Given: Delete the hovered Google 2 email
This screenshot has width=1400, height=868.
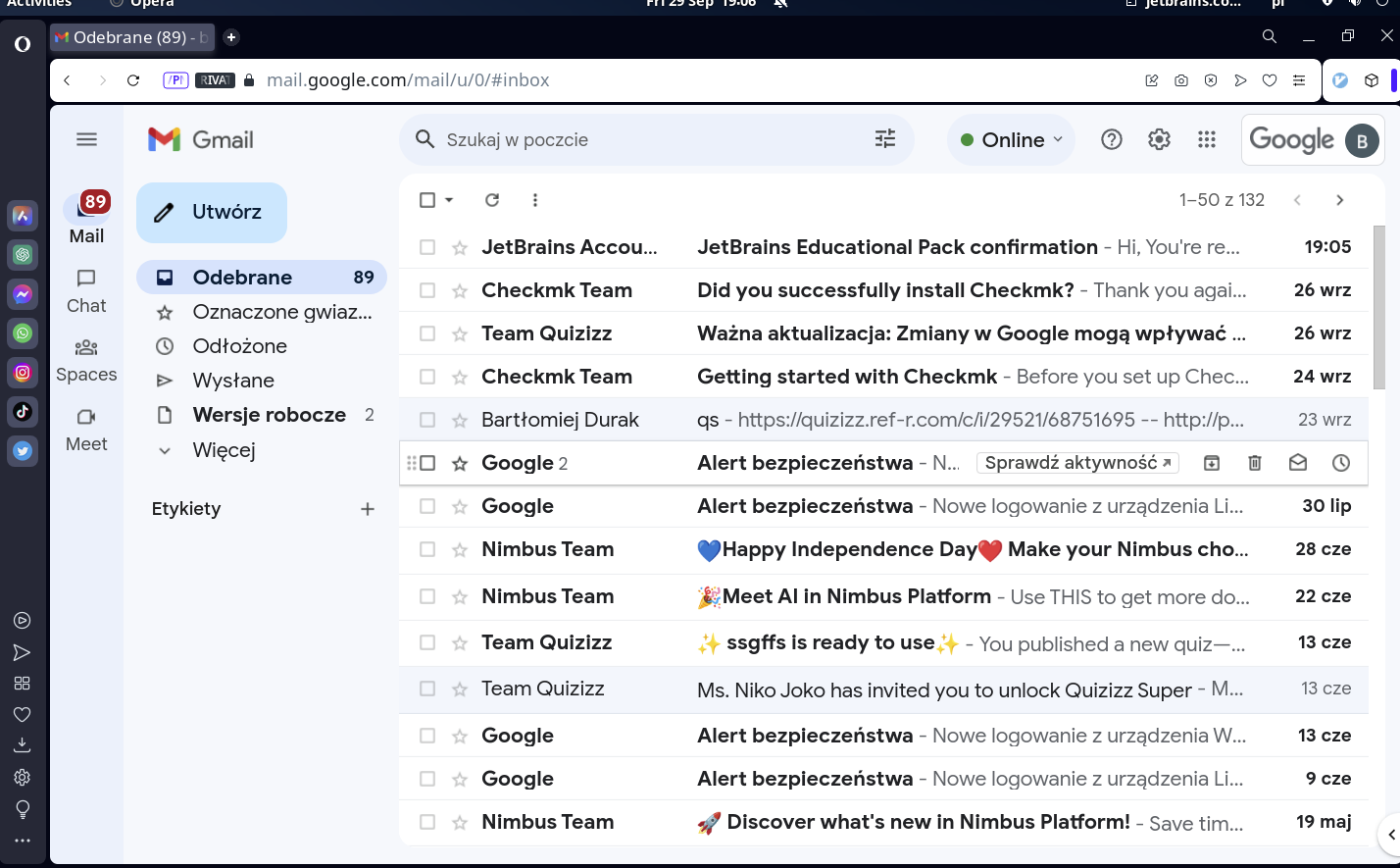Looking at the screenshot, I should [x=1254, y=463].
